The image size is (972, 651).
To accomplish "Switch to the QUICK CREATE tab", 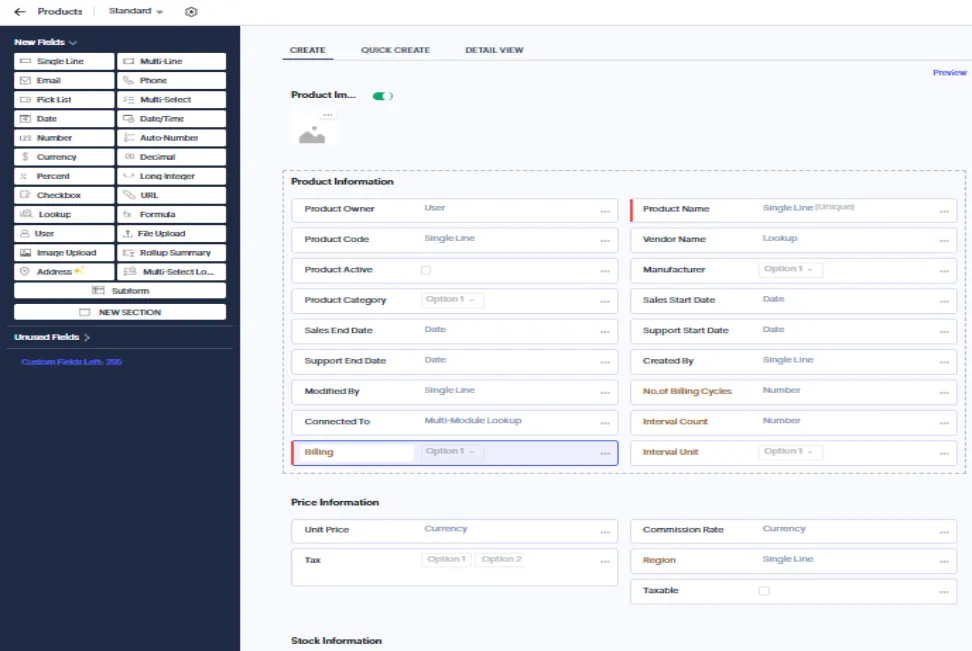I will coord(395,50).
